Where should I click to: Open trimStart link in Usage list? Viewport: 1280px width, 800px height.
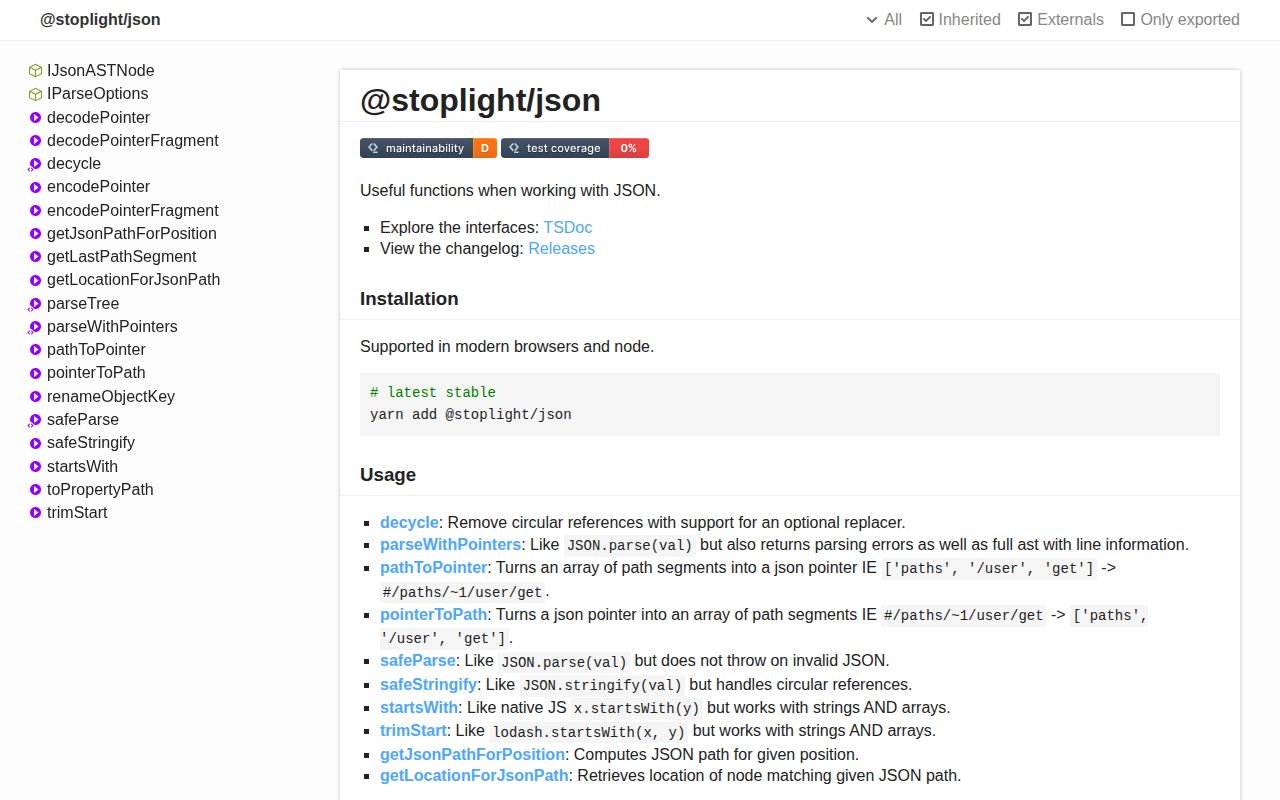(413, 730)
